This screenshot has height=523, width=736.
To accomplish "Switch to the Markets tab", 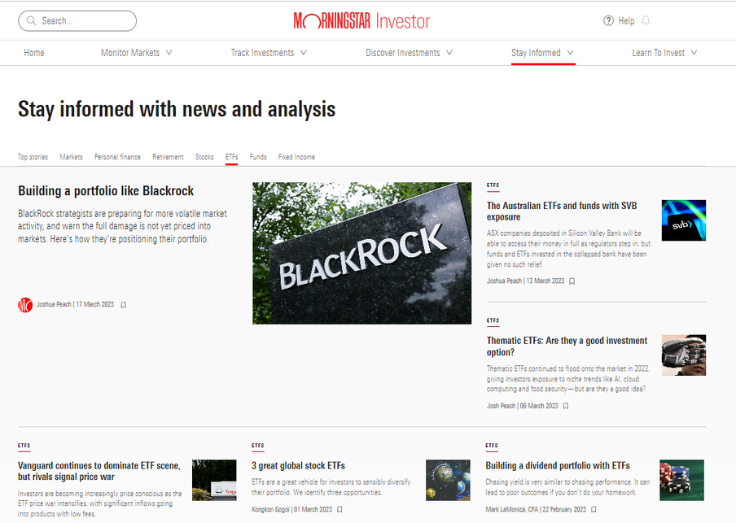I will pyautogui.click(x=71, y=157).
